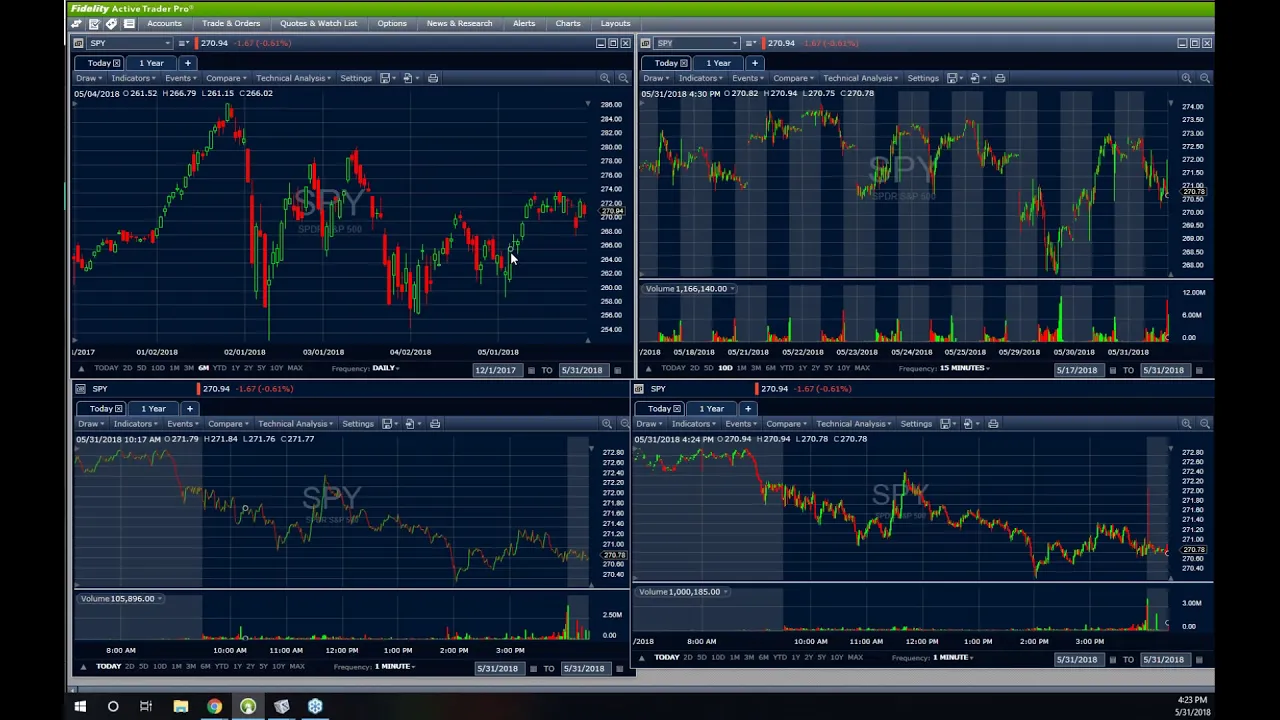The height and width of the screenshot is (720, 1280).
Task: Click the list icon beside the Accounts menu
Action: (x=129, y=23)
